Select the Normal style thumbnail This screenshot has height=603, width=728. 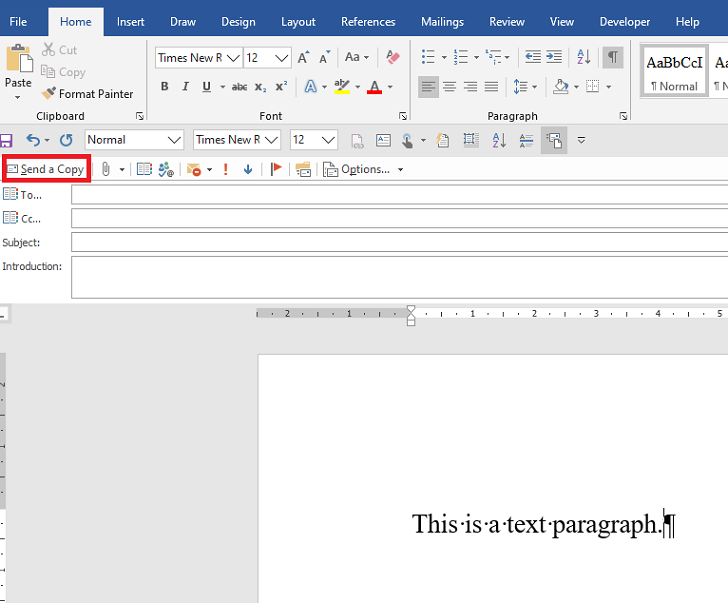coord(674,71)
